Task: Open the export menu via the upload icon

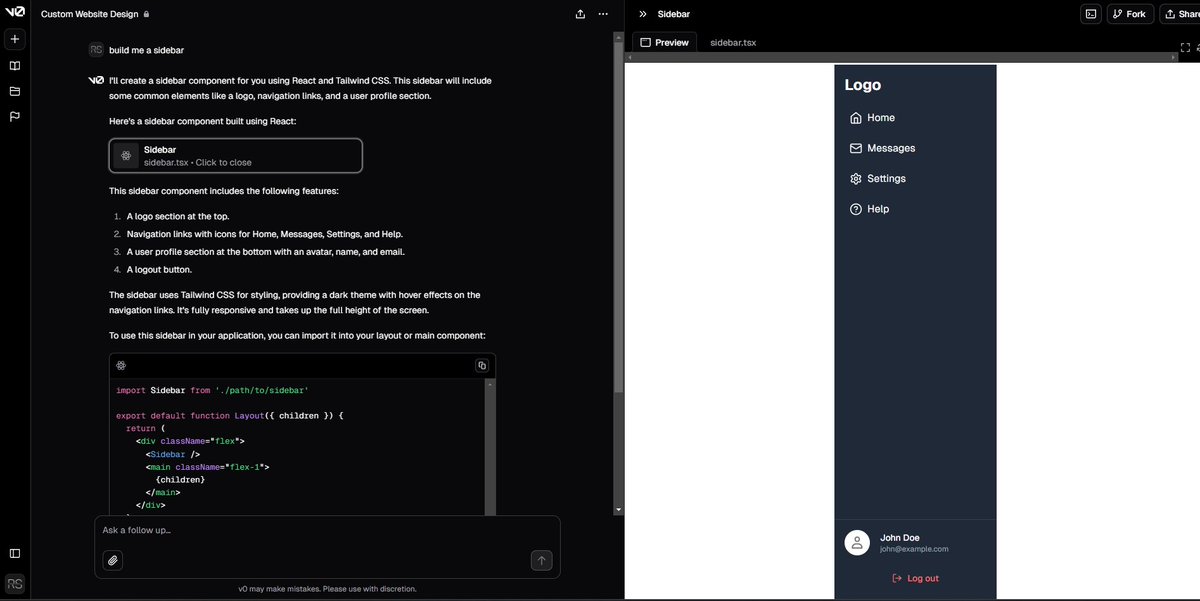Action: pos(580,13)
